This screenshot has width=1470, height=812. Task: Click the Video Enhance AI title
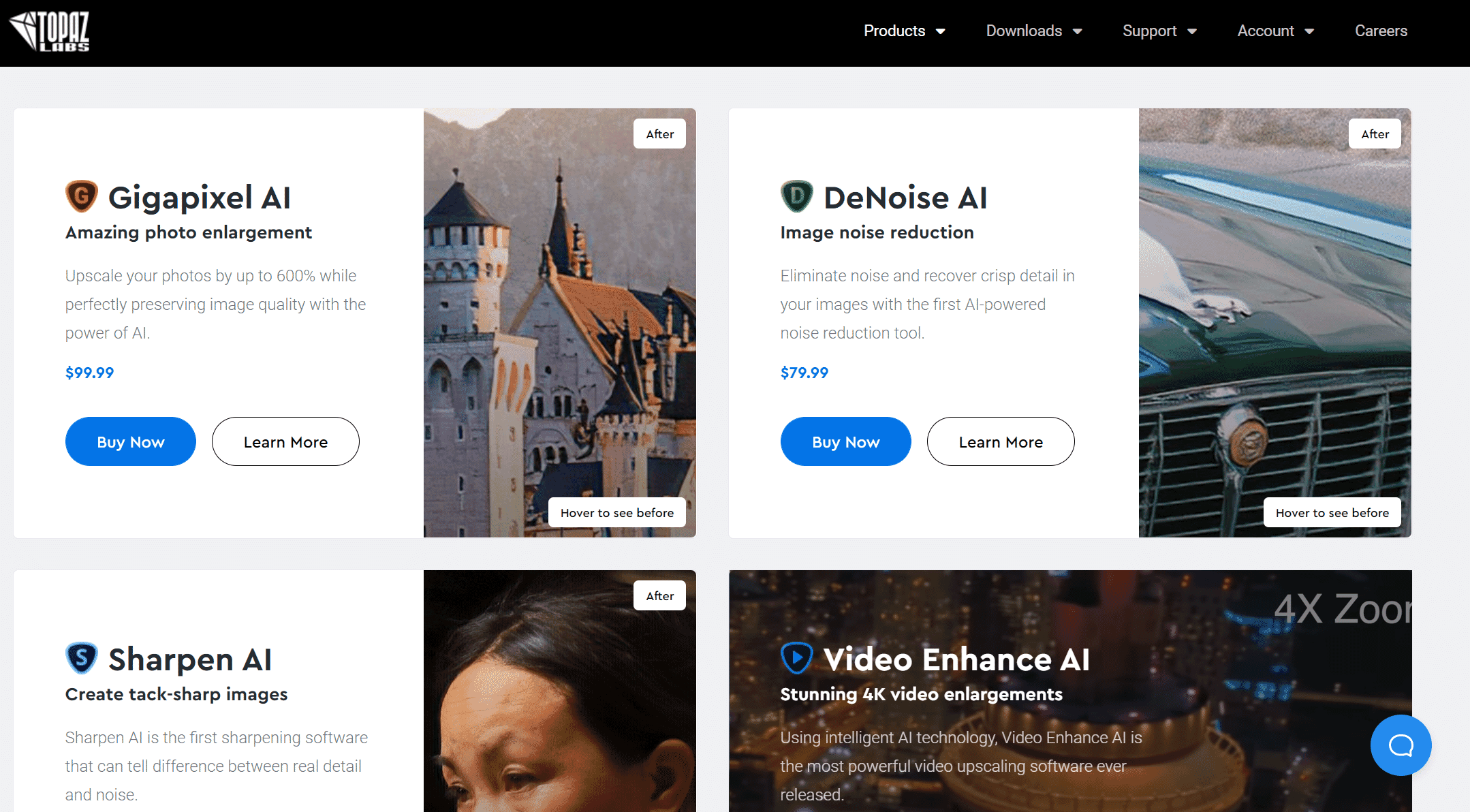coord(956,659)
